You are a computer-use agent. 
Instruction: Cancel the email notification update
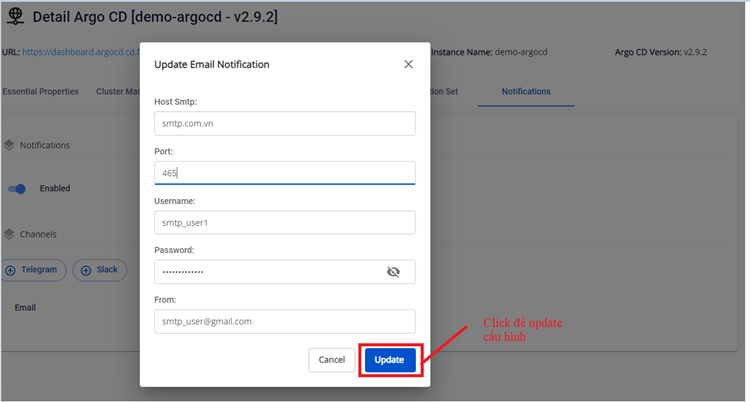tap(332, 359)
